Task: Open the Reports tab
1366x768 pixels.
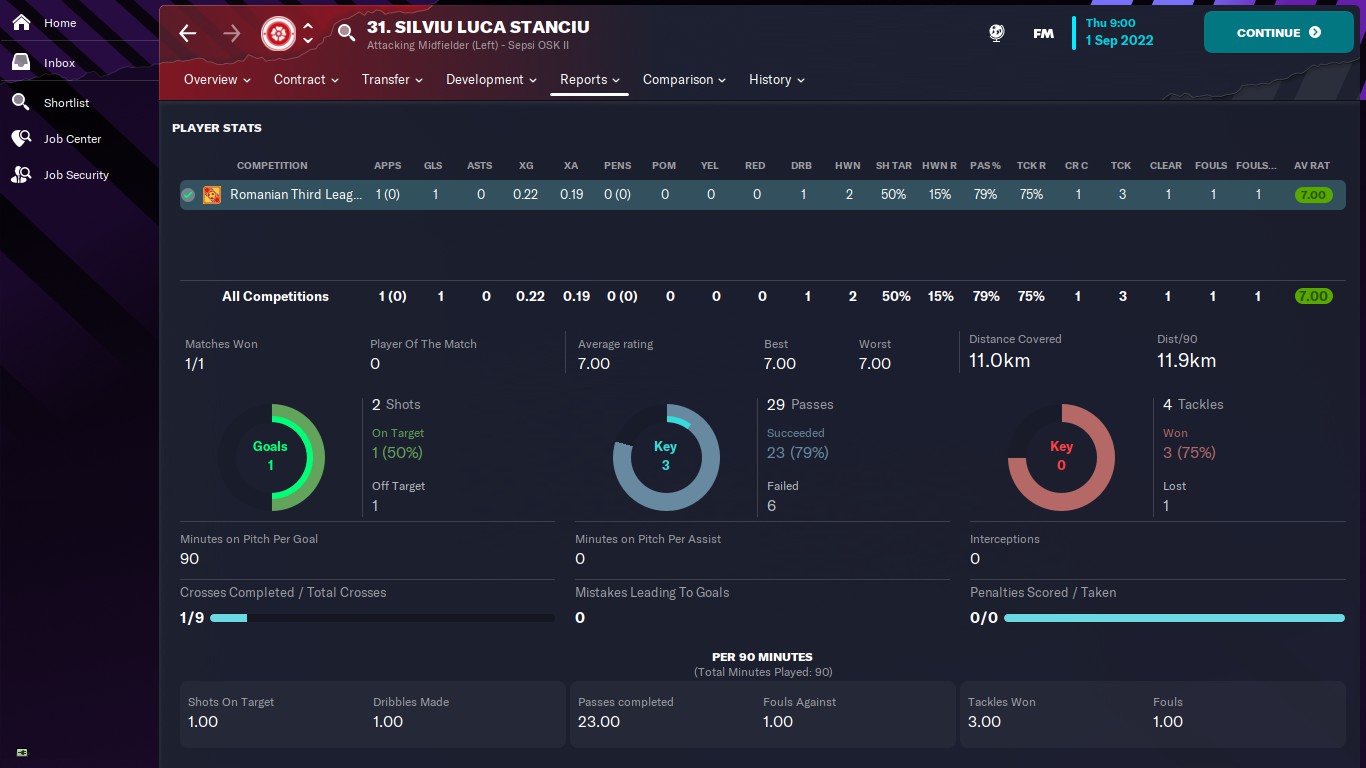Action: click(x=589, y=80)
